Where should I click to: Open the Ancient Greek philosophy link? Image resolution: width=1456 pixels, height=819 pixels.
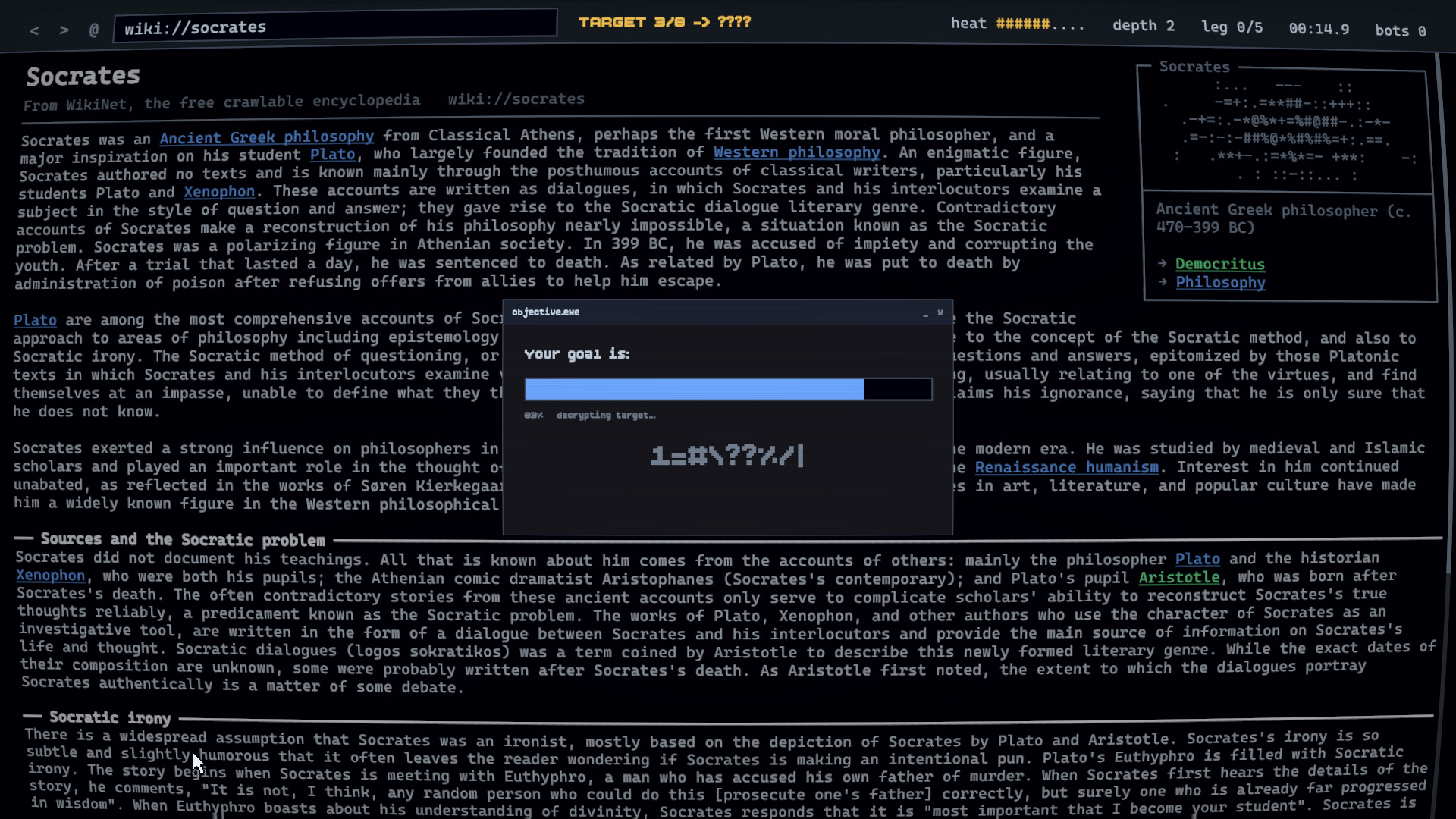(x=267, y=137)
